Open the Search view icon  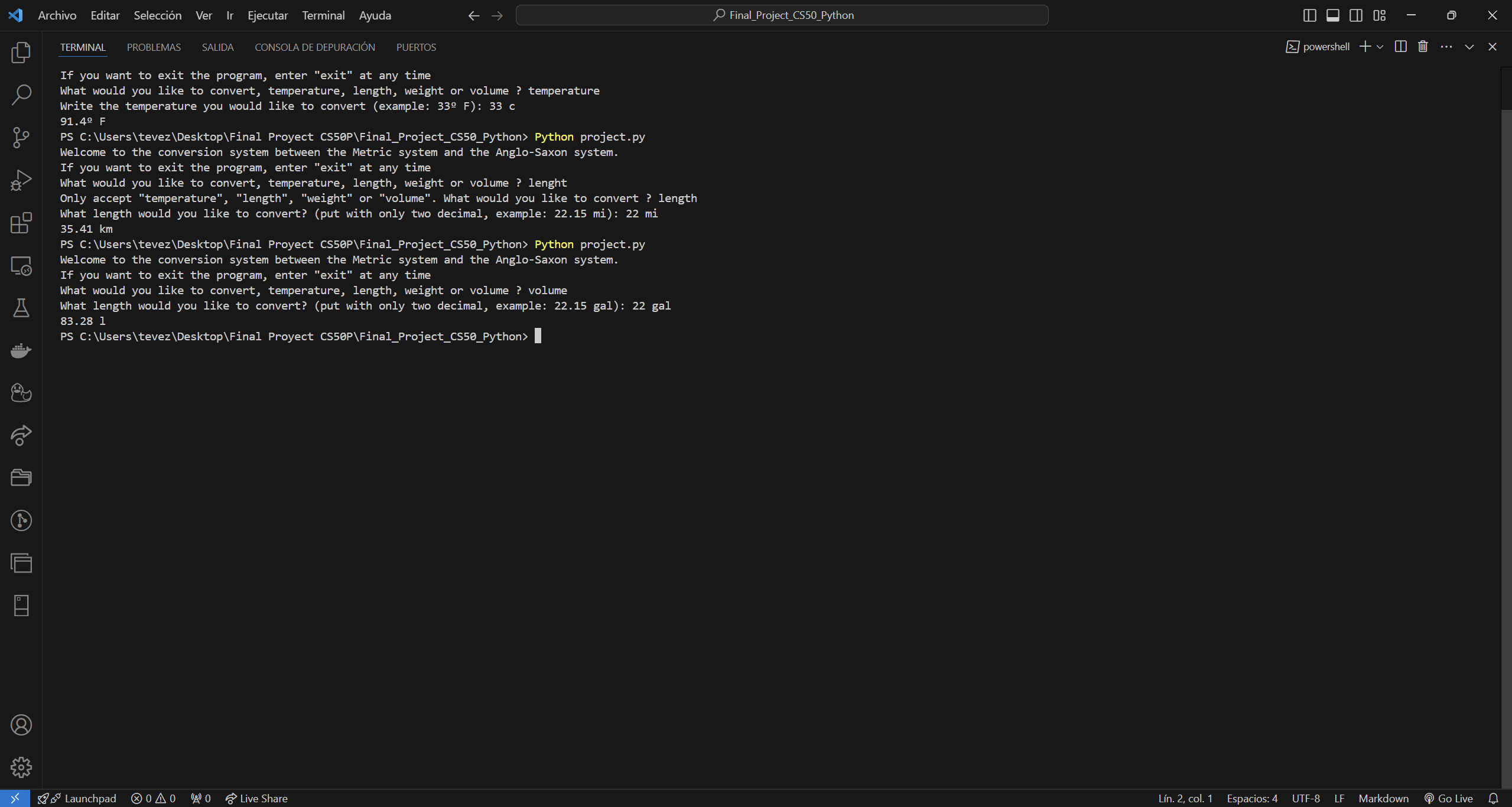[21, 95]
